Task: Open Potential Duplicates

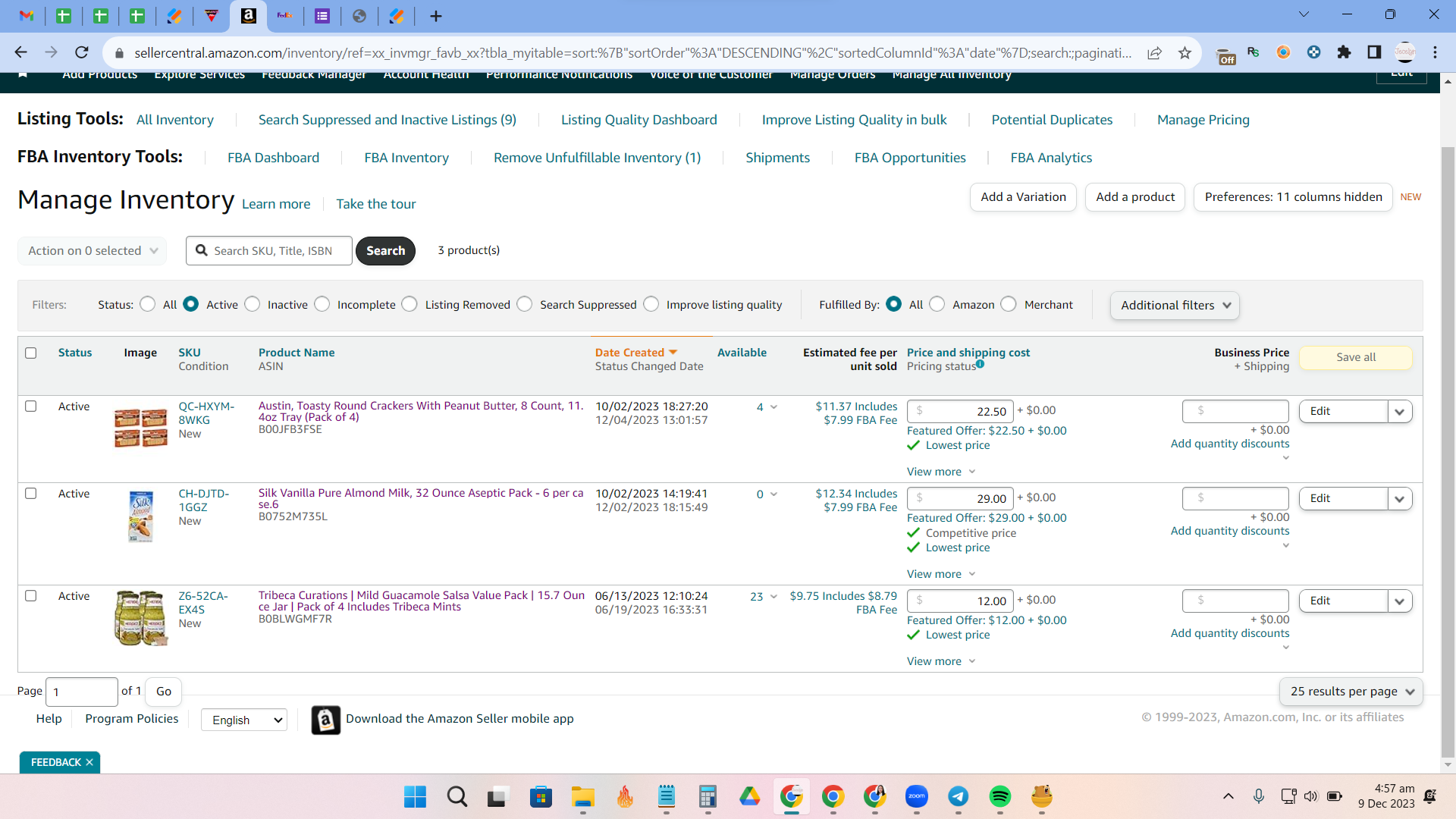Action: (x=1052, y=120)
